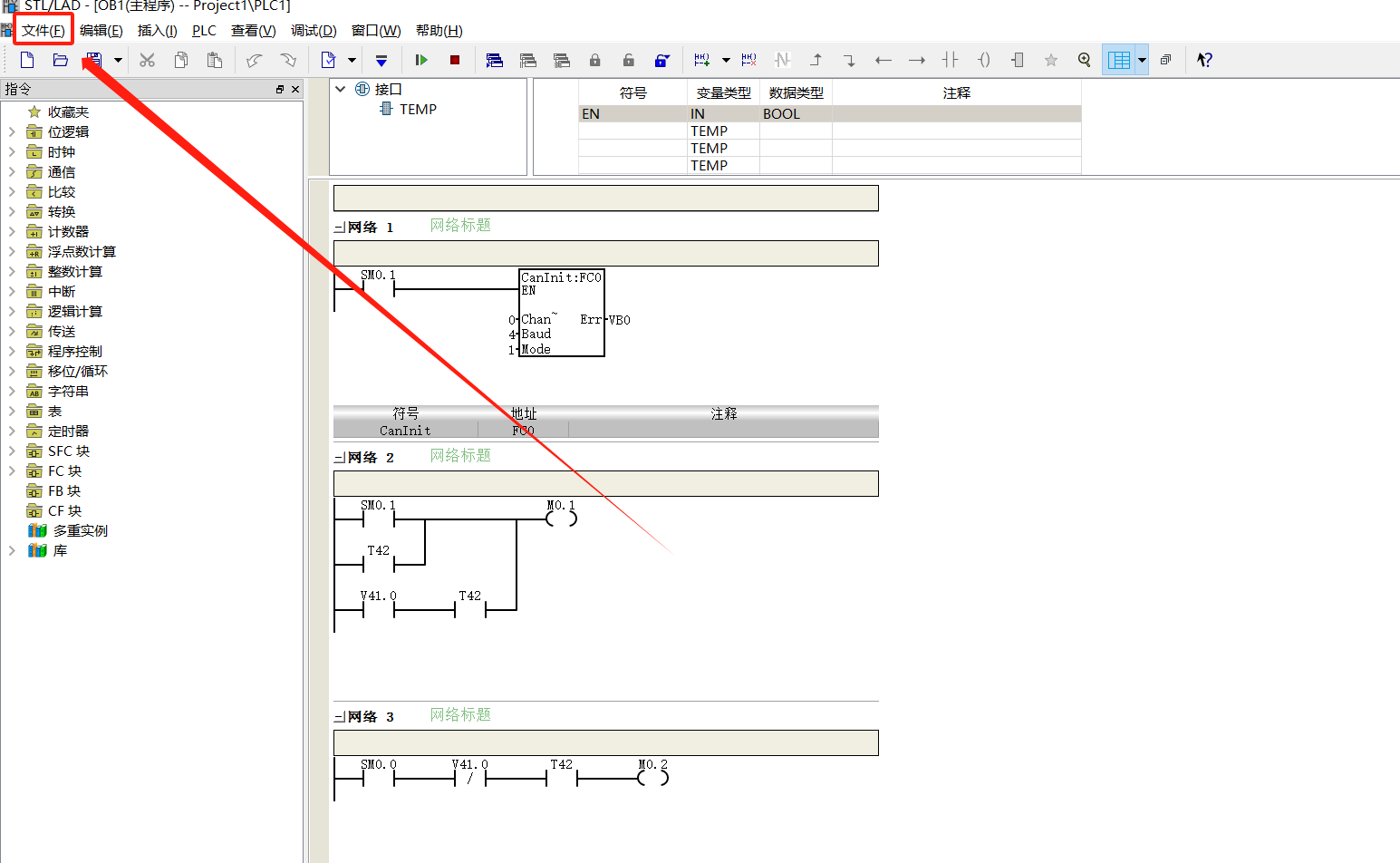Screen dimensions: 1400x863
Task: Click the floppy disk save icon
Action: click(93, 60)
